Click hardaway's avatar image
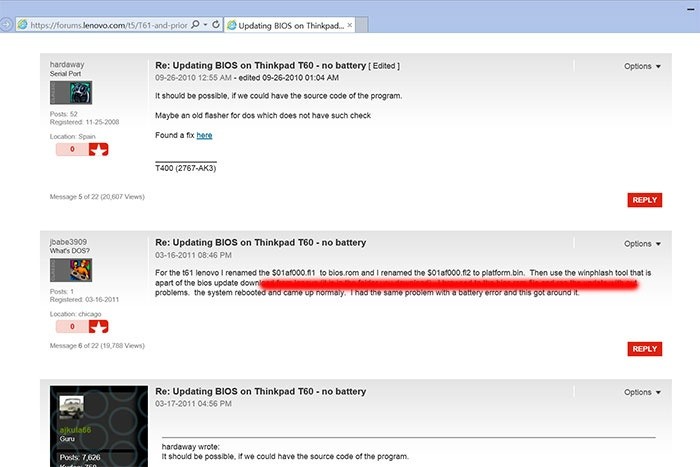The width and height of the screenshot is (700, 467). pos(71,92)
